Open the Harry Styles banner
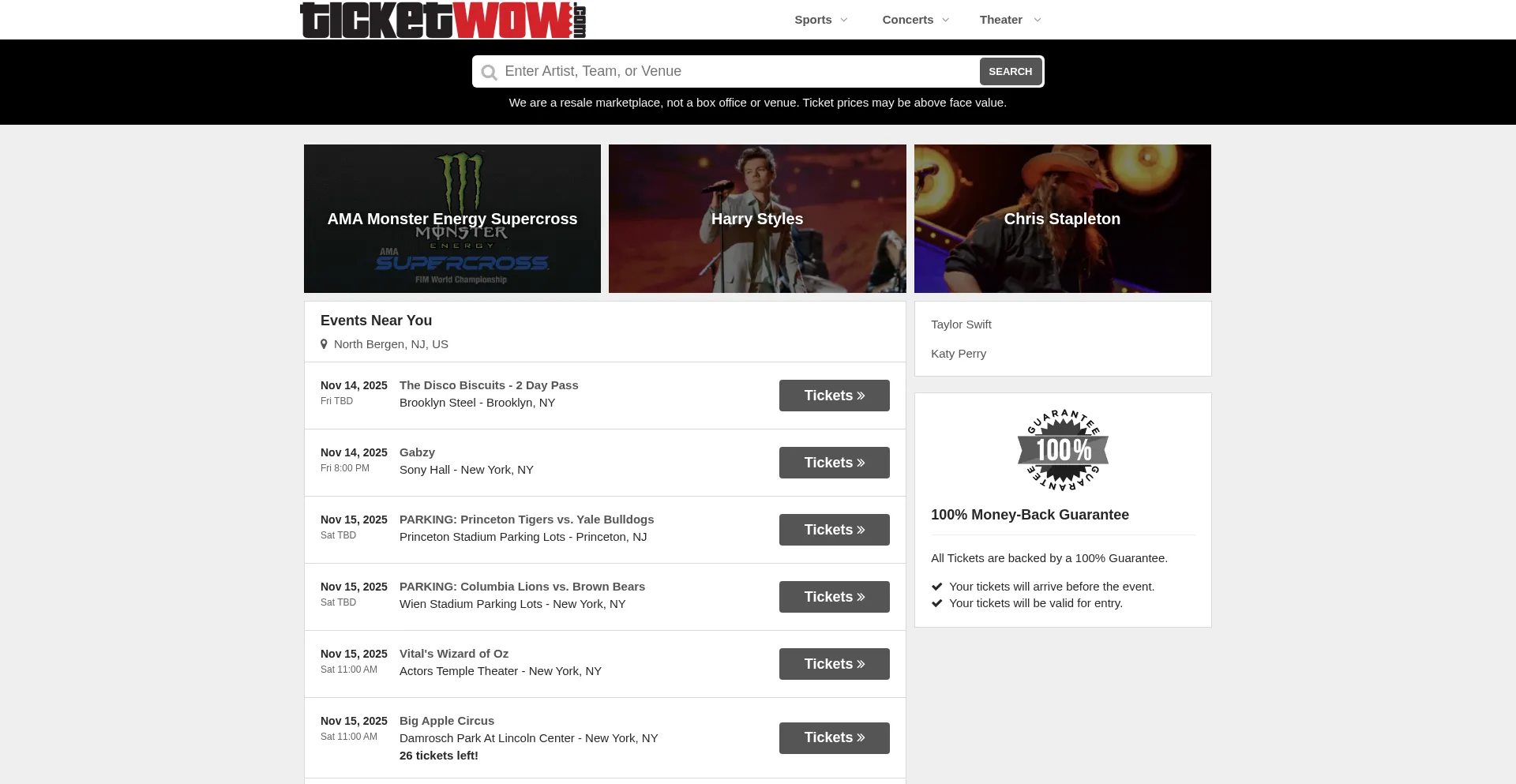The image size is (1516, 784). (757, 219)
